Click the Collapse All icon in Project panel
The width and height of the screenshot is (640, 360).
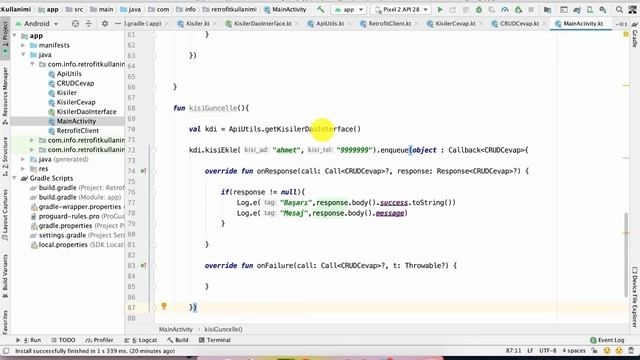coord(88,24)
